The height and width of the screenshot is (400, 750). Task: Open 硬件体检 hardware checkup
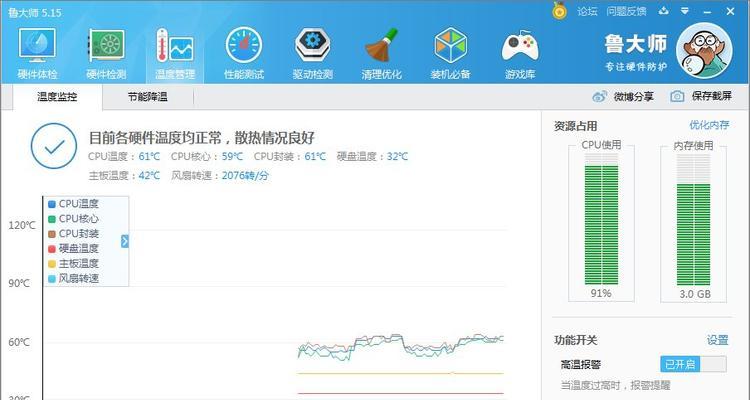tap(37, 54)
